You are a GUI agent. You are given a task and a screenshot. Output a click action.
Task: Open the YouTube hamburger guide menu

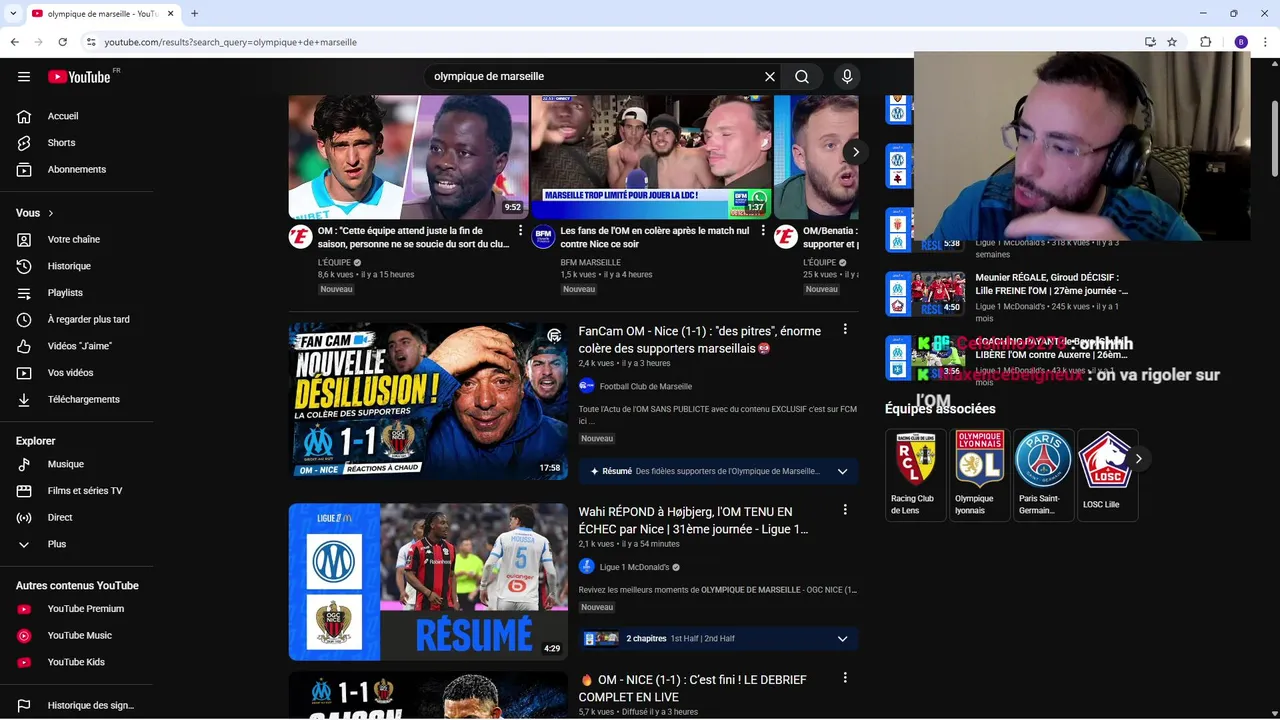(24, 77)
